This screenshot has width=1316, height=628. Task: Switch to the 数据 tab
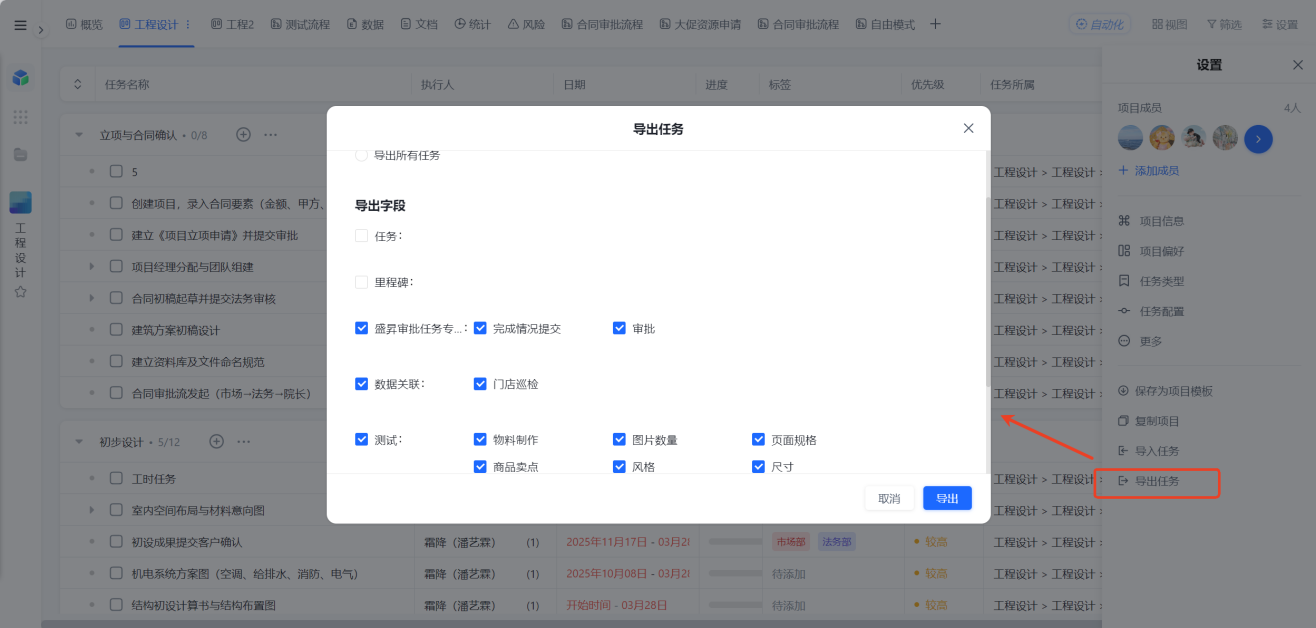click(365, 24)
